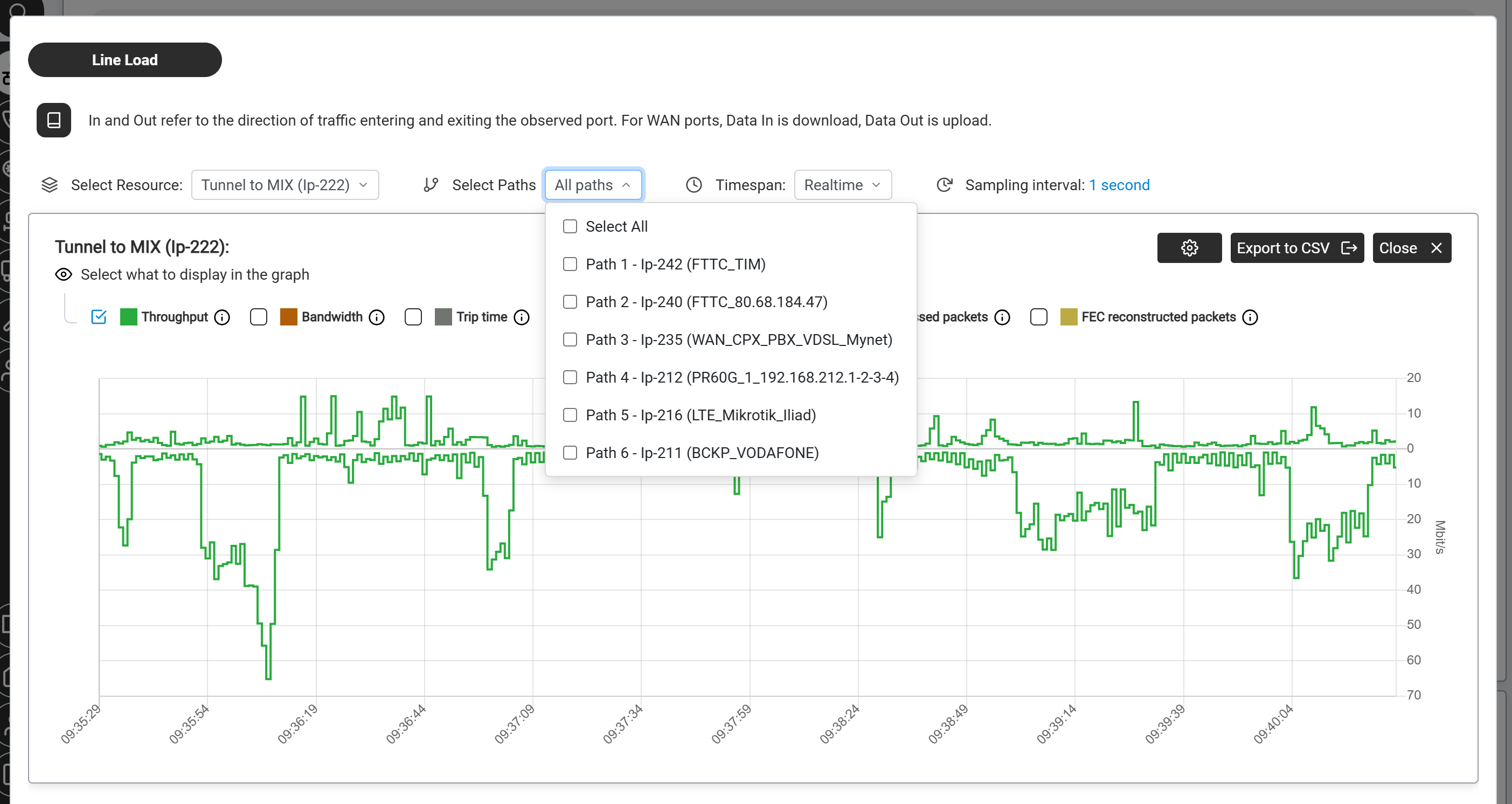Show FEC reconstructed packets info icon
This screenshot has height=804, width=1512.
point(1250,317)
